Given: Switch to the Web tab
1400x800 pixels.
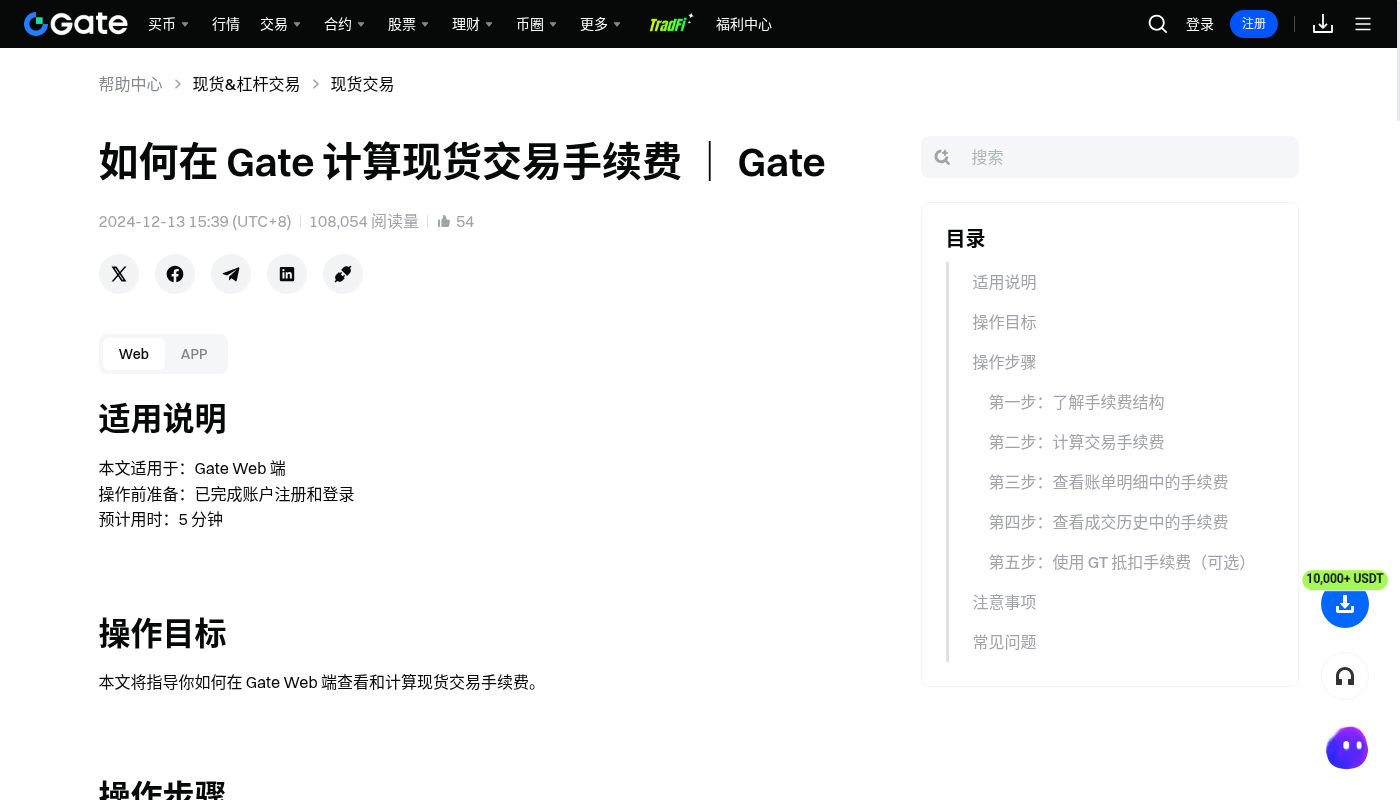Looking at the screenshot, I should pyautogui.click(x=134, y=354).
